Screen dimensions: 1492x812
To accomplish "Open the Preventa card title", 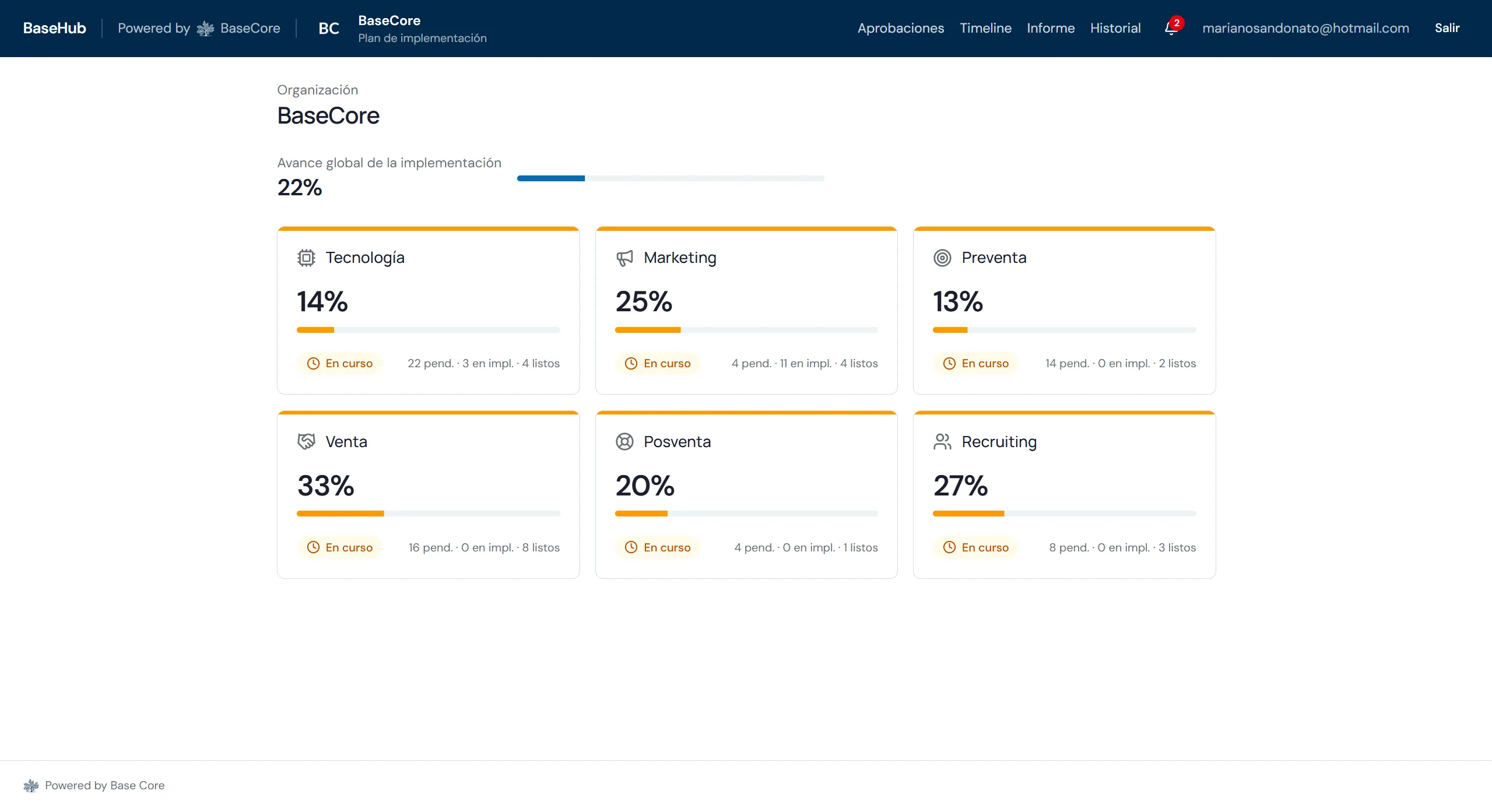I will click(x=994, y=258).
